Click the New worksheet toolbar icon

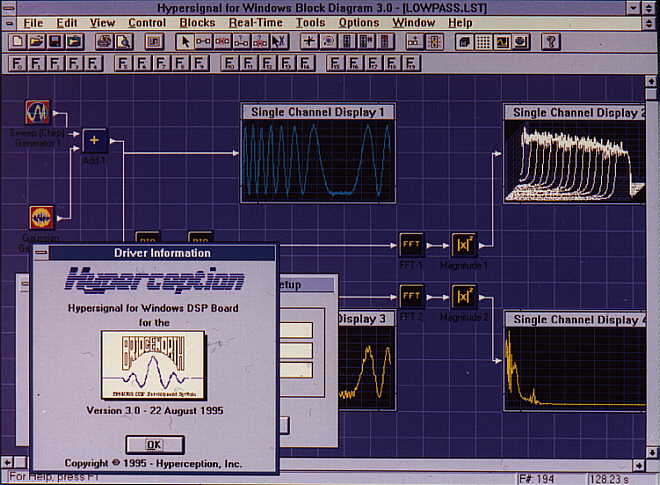pos(17,42)
